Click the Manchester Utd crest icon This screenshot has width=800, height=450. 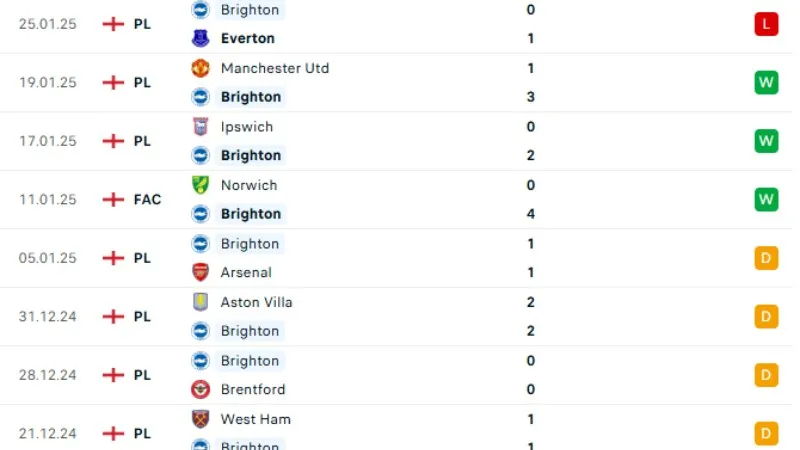(x=200, y=68)
